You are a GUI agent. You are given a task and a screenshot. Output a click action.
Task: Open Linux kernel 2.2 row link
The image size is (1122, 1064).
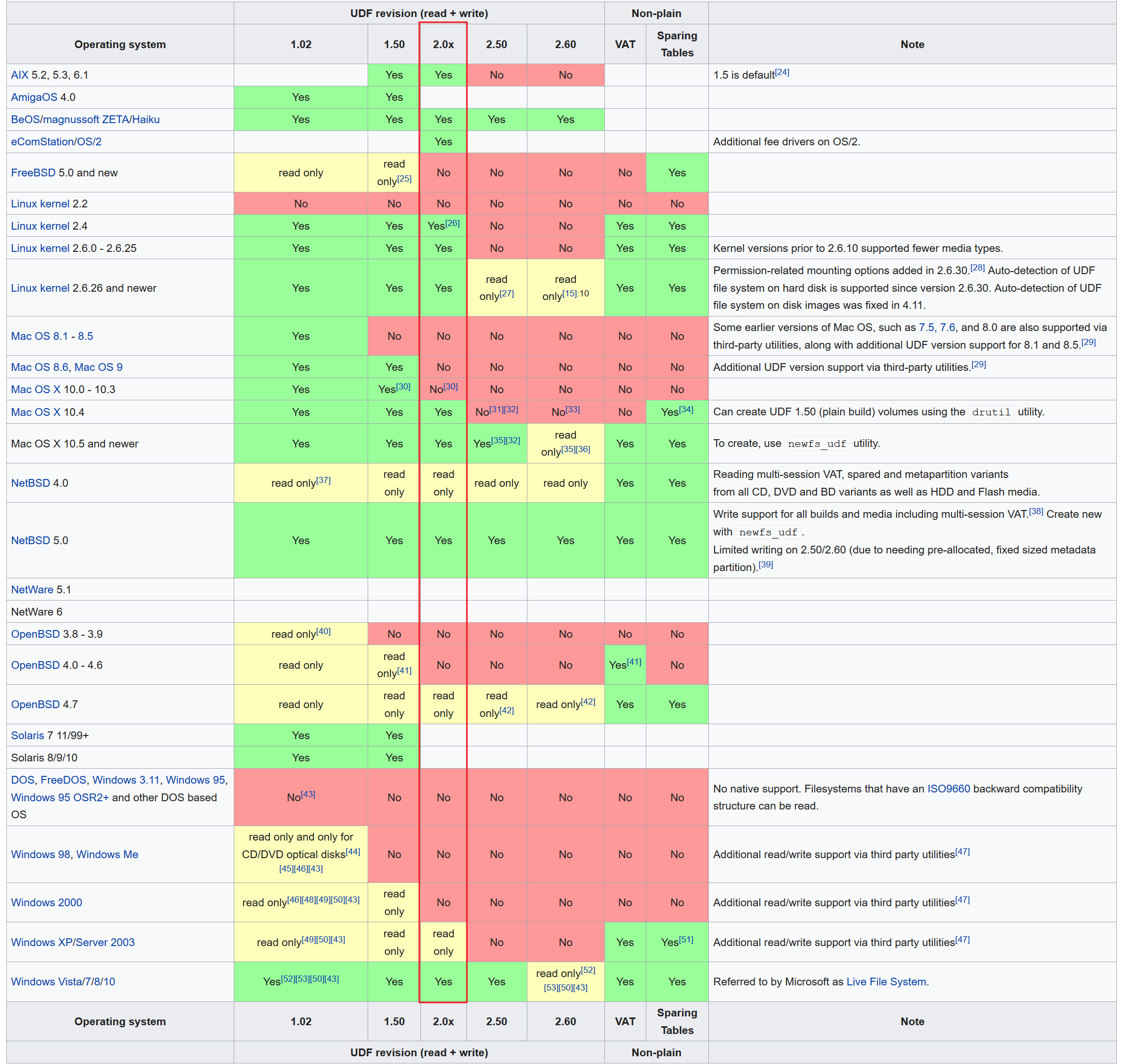pyautogui.click(x=40, y=204)
